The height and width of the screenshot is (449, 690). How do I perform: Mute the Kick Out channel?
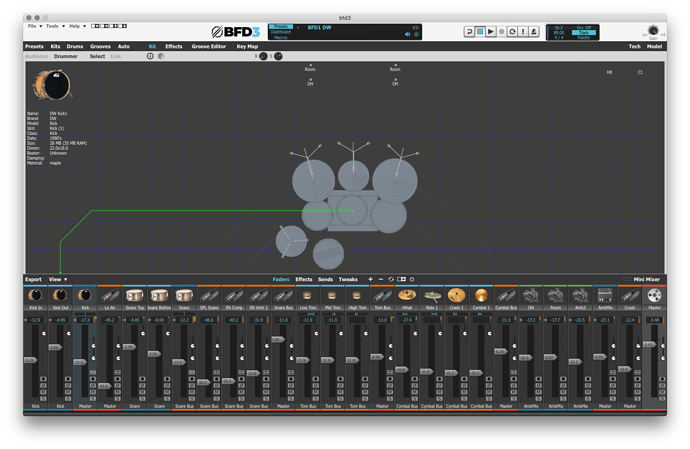coord(68,392)
